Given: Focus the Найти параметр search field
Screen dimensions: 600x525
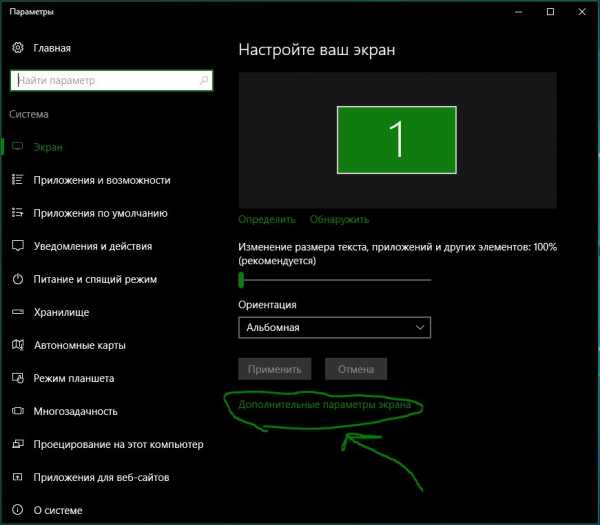Looking at the screenshot, I should coord(111,80).
